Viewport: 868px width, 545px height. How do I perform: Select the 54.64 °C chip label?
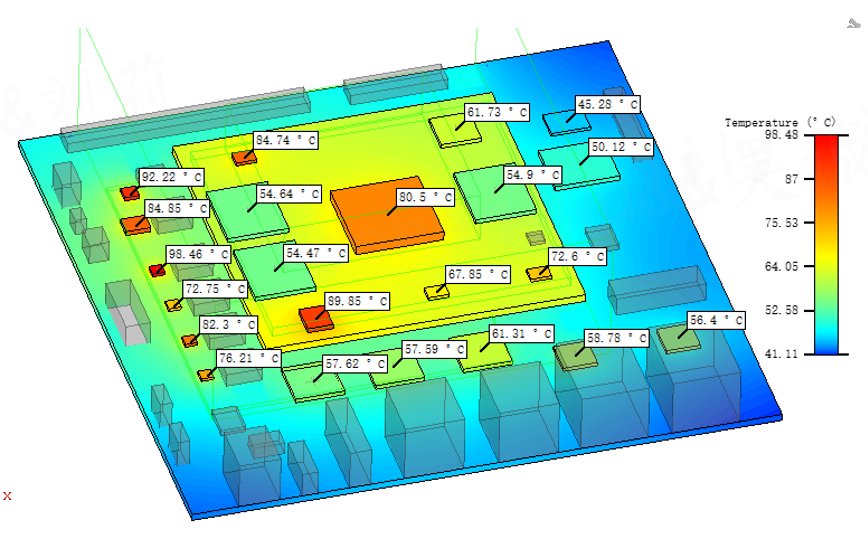[290, 194]
